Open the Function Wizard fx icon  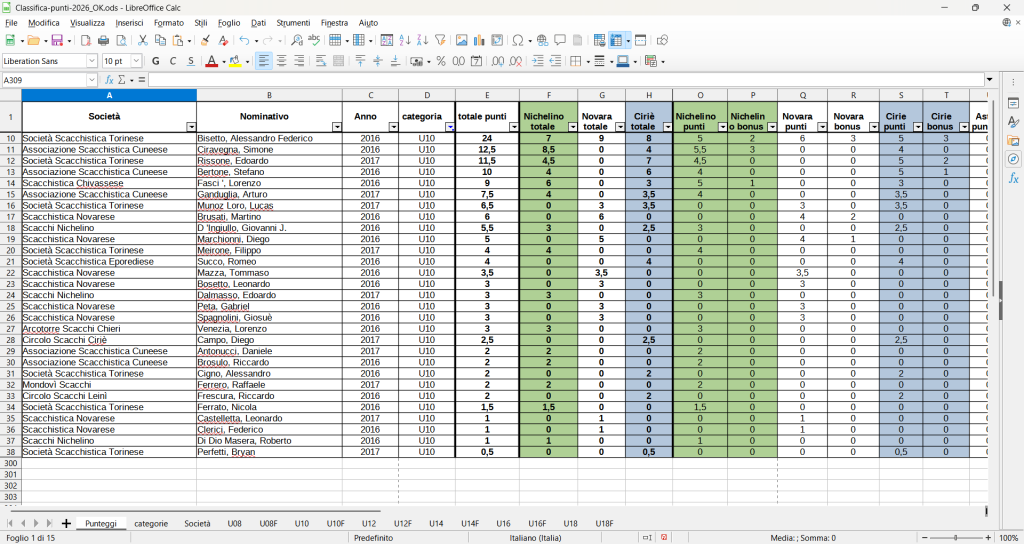110,80
